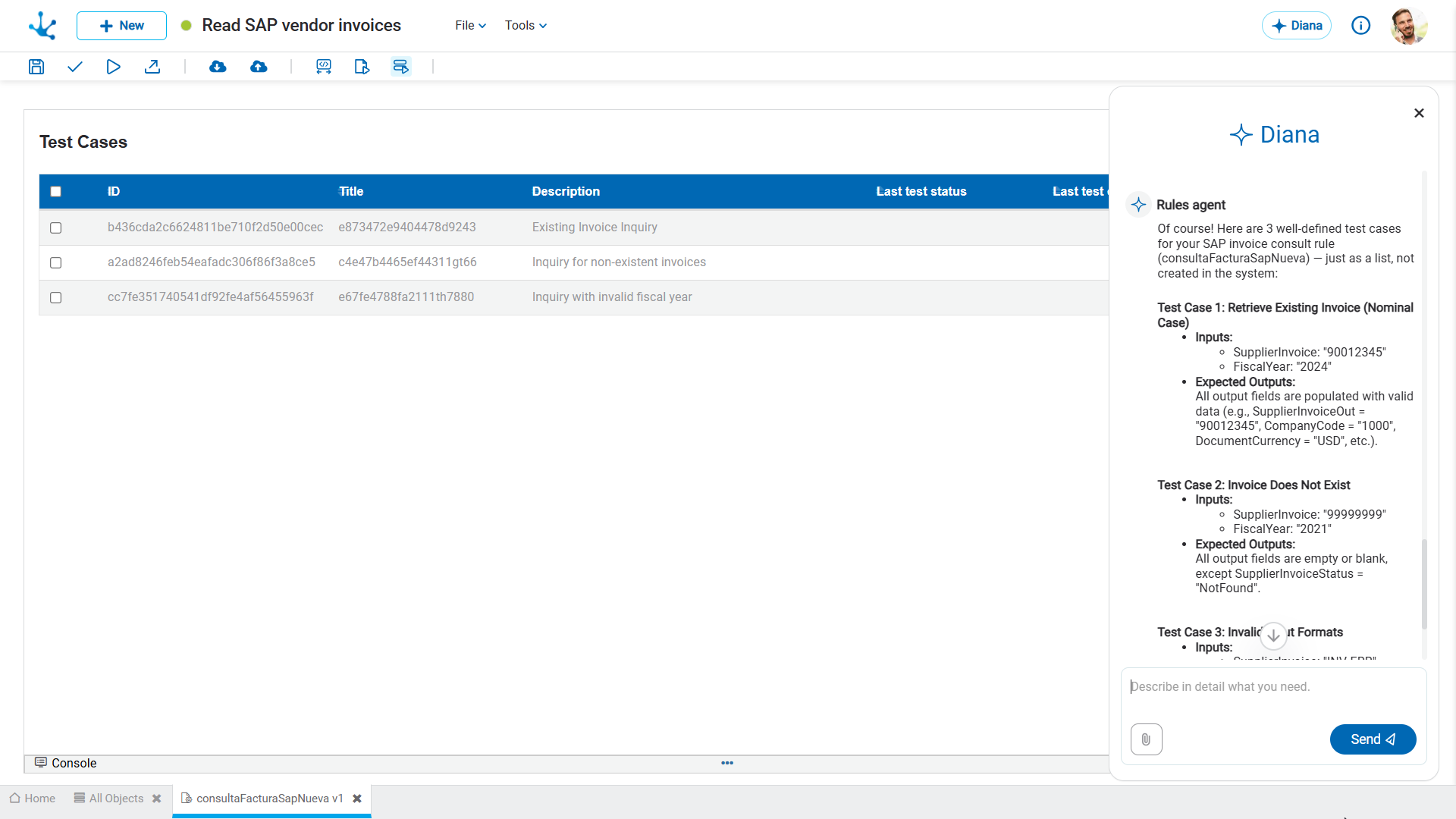Click the Send button

1373,739
